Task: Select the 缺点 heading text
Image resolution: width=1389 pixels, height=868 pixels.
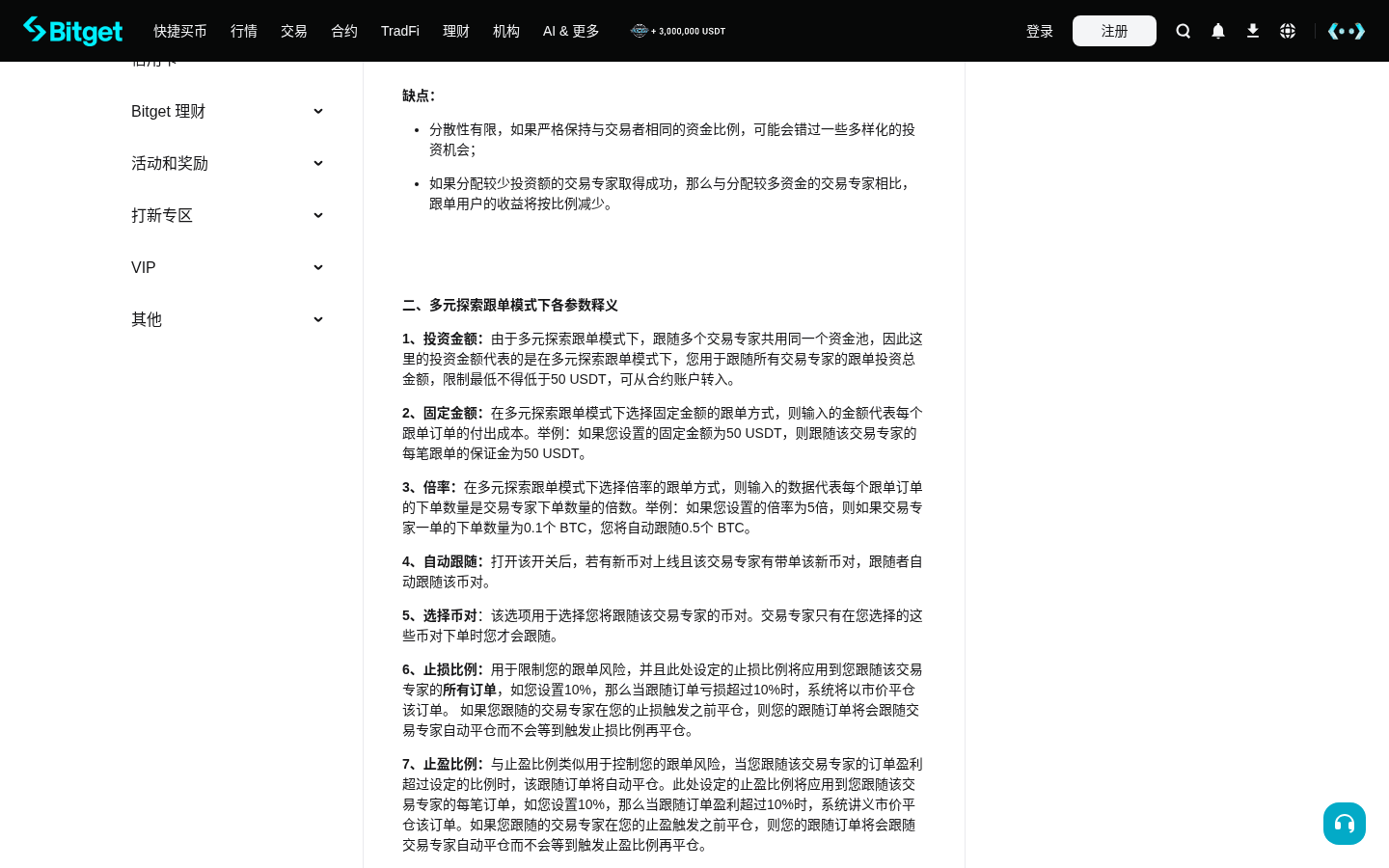Action: click(419, 95)
